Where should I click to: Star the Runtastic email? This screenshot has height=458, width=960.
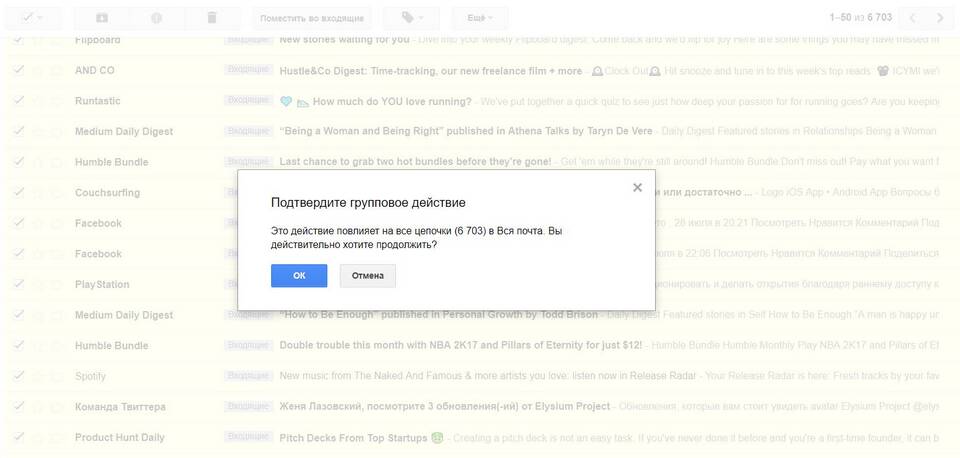pos(38,101)
